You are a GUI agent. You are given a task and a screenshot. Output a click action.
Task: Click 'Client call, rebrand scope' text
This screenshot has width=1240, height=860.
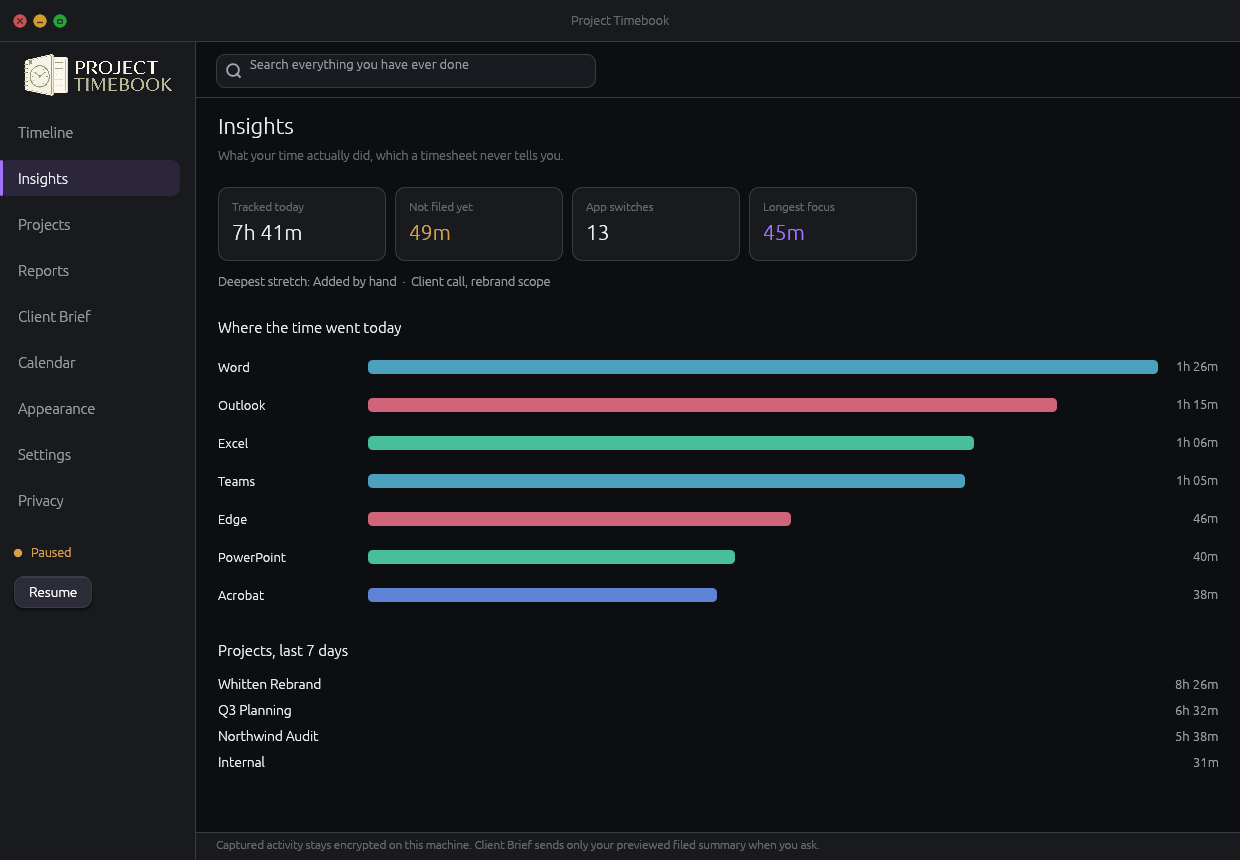click(480, 282)
